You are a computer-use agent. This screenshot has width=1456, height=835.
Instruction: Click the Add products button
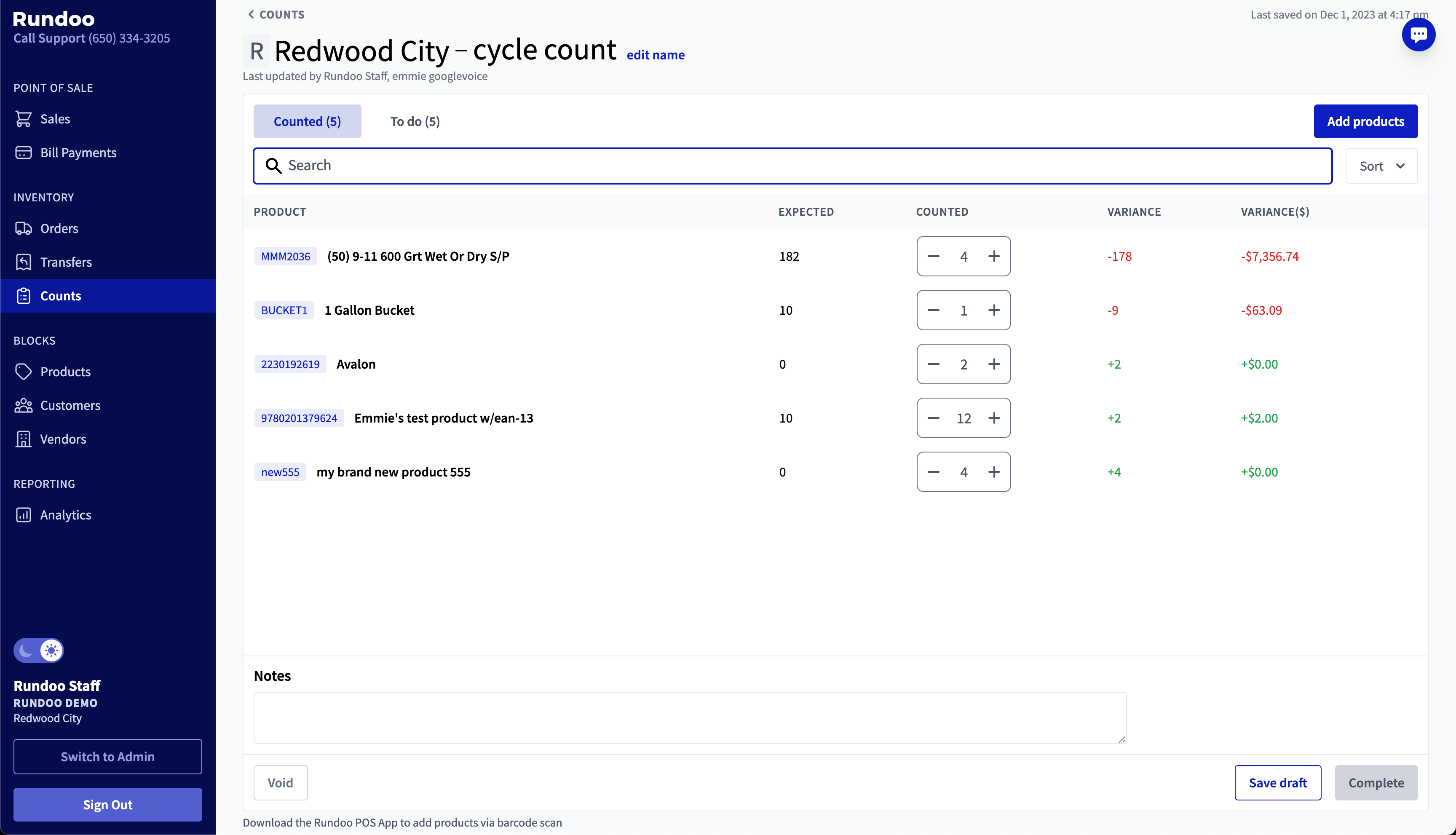click(x=1365, y=122)
